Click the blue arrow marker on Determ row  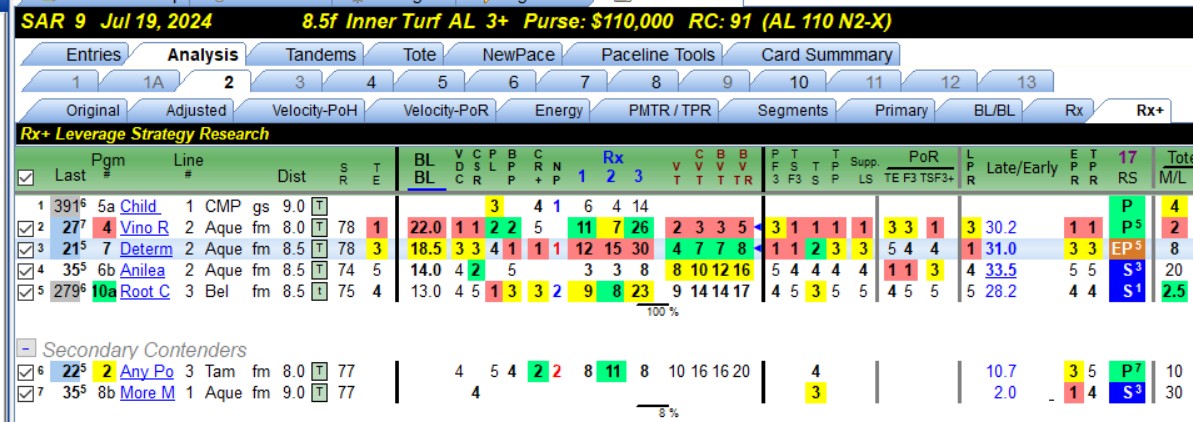point(757,249)
